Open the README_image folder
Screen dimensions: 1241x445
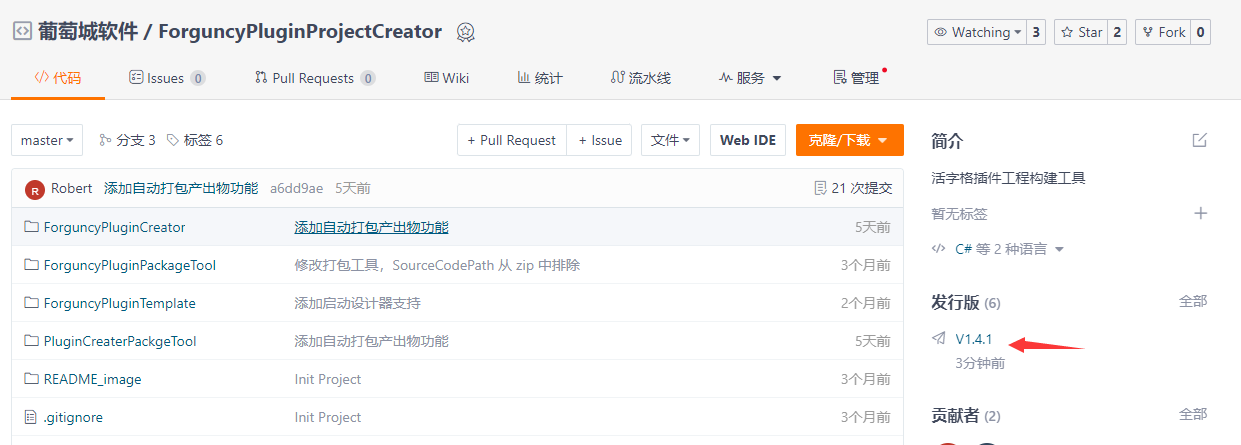click(x=93, y=379)
